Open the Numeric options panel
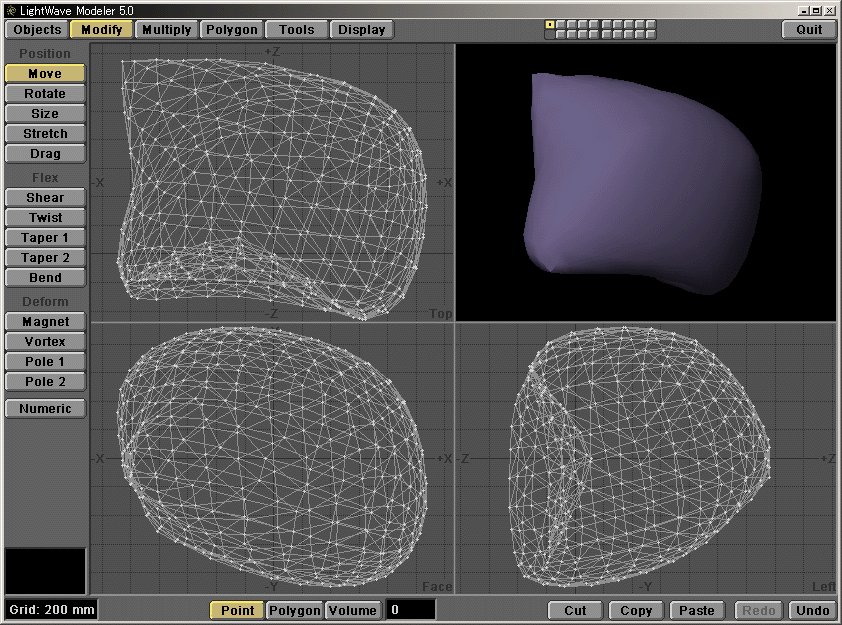The height and width of the screenshot is (625, 842). pyautogui.click(x=44, y=408)
